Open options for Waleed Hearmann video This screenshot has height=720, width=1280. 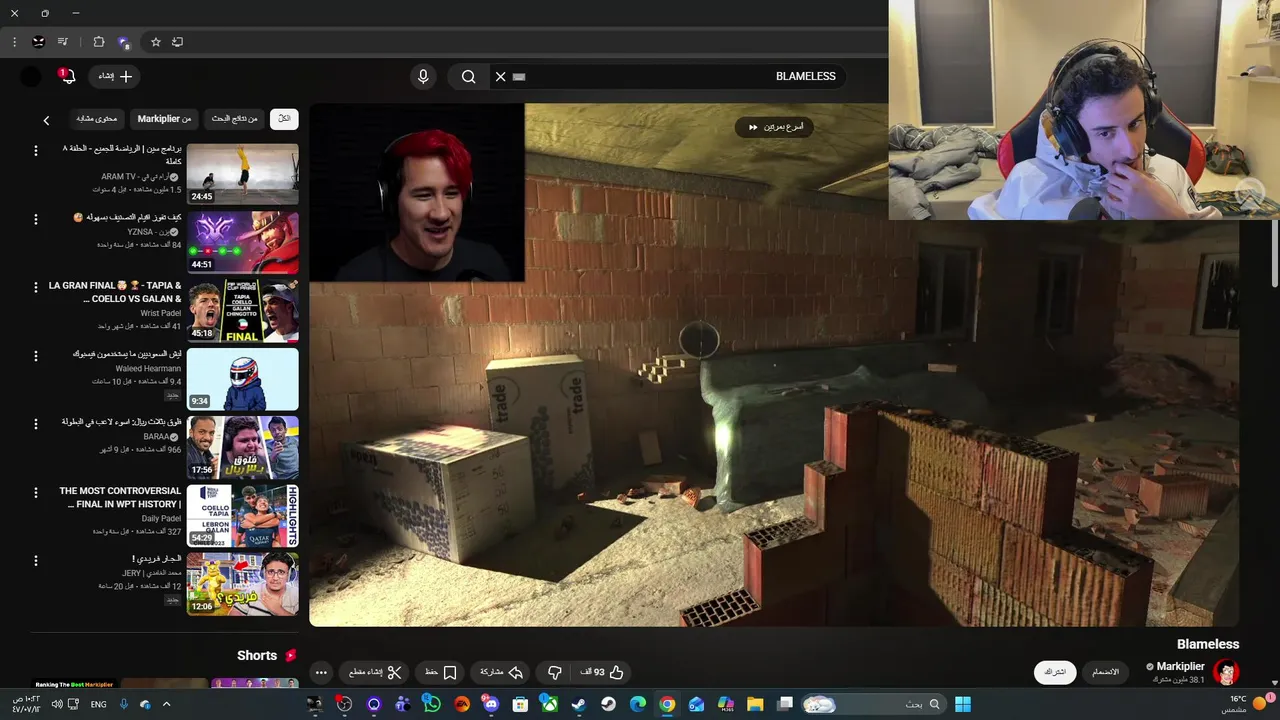point(36,356)
